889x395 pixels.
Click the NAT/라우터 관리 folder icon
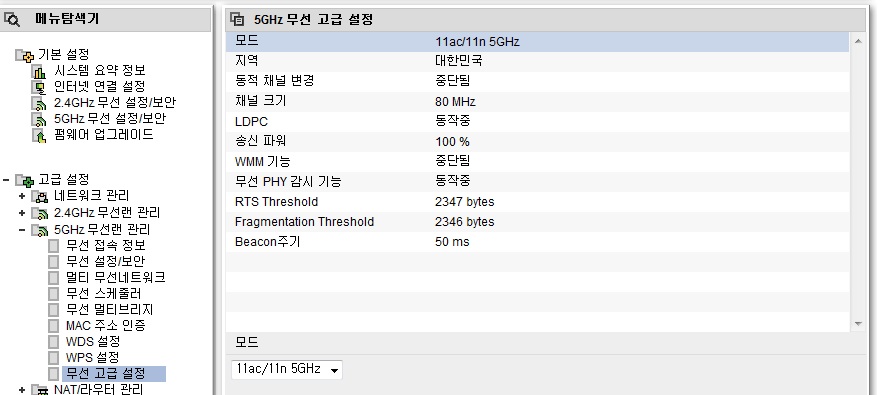pos(40,390)
